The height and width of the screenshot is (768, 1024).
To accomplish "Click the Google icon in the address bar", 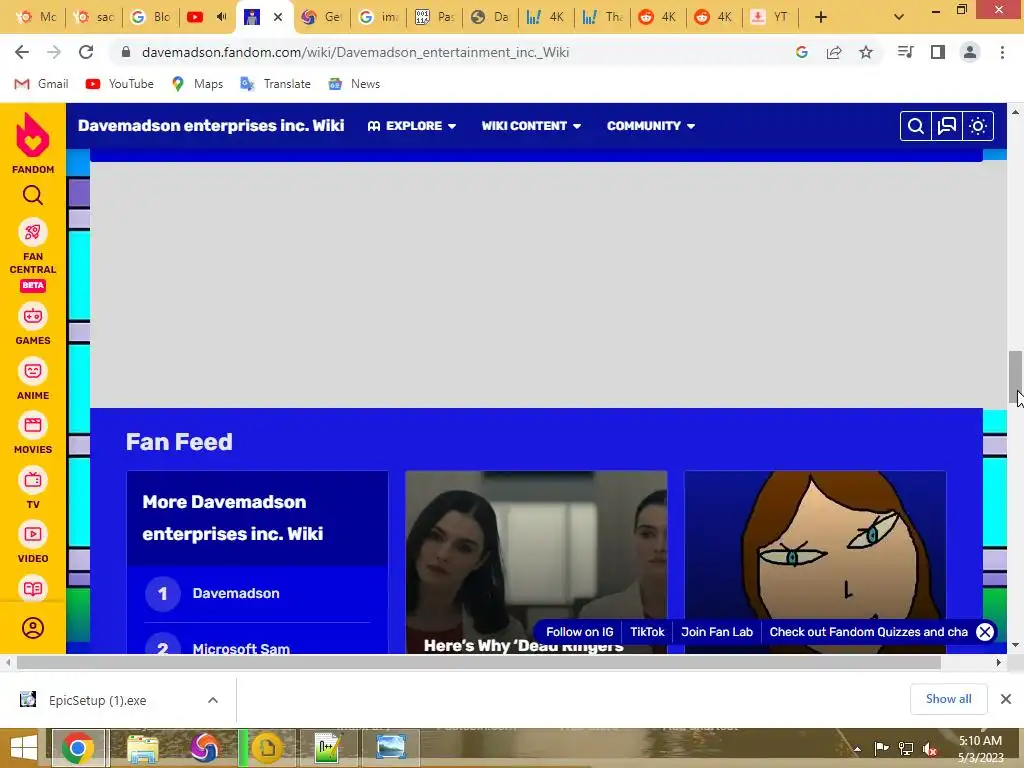I will (802, 52).
